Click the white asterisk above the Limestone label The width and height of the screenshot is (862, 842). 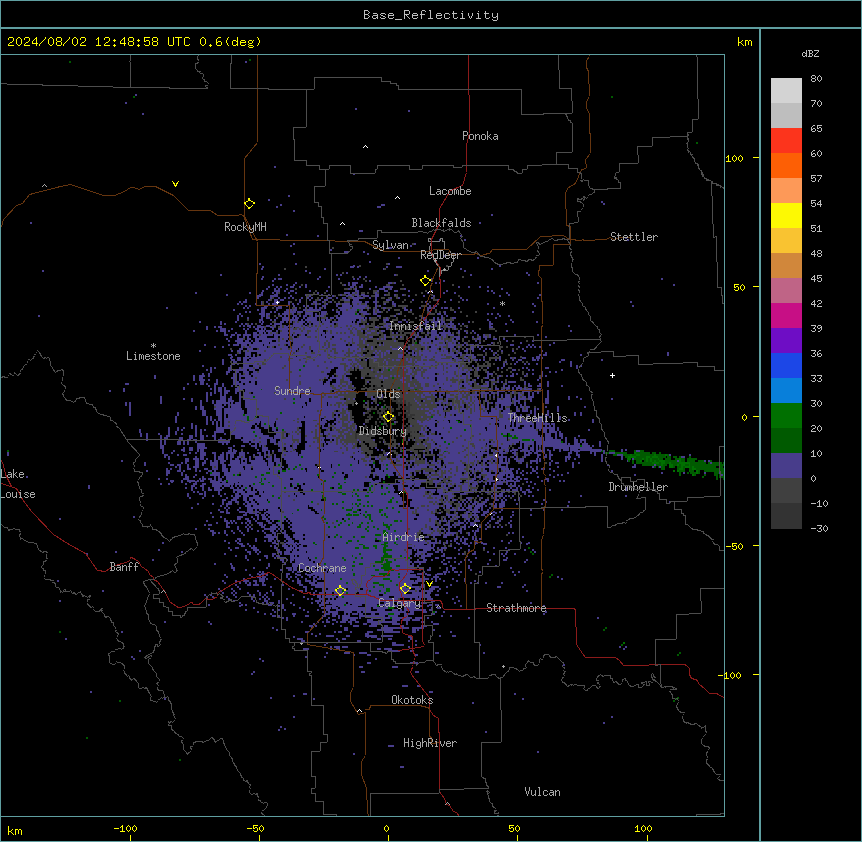point(153,346)
